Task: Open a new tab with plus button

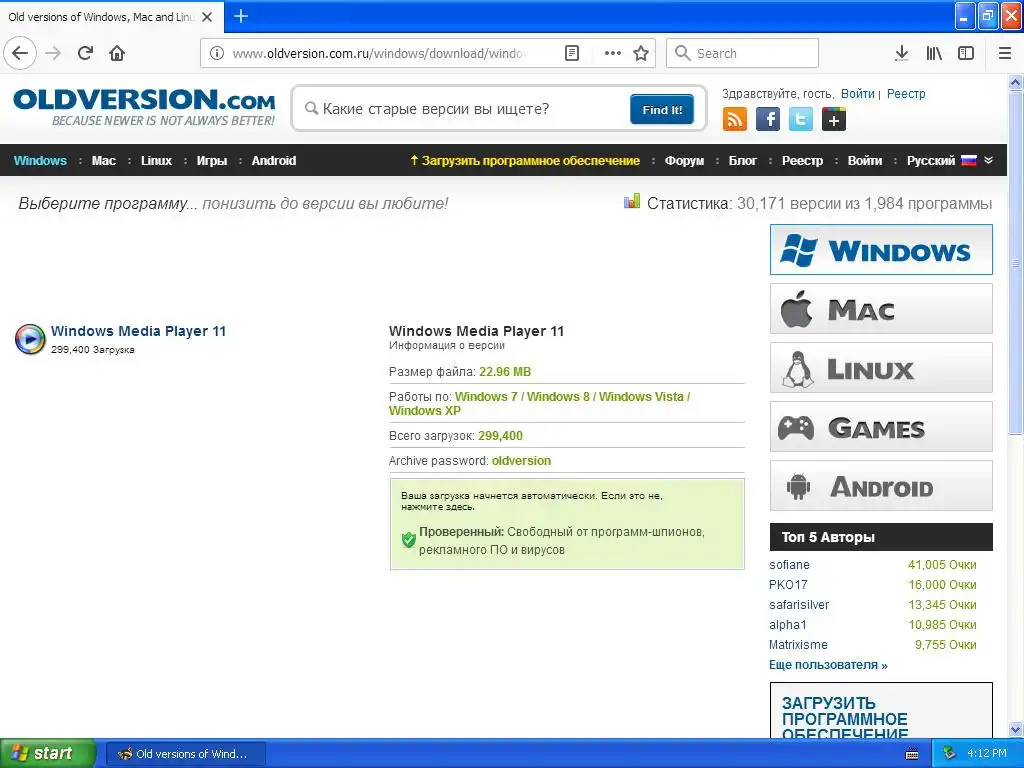Action: click(x=241, y=16)
